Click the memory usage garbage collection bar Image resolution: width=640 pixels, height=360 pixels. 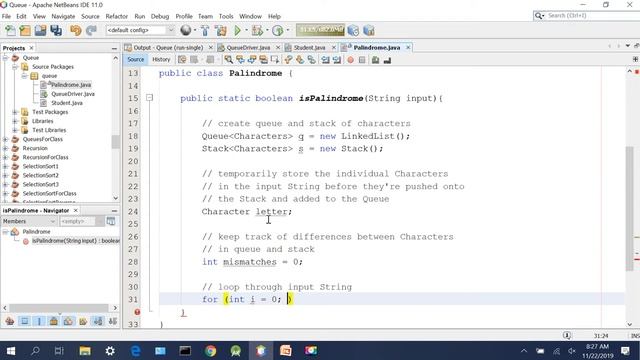tap(320, 30)
